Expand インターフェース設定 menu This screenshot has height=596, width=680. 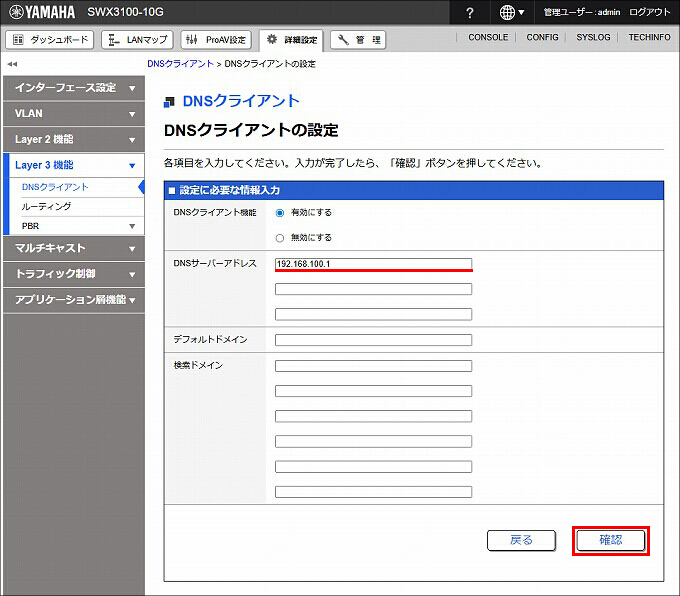click(74, 88)
